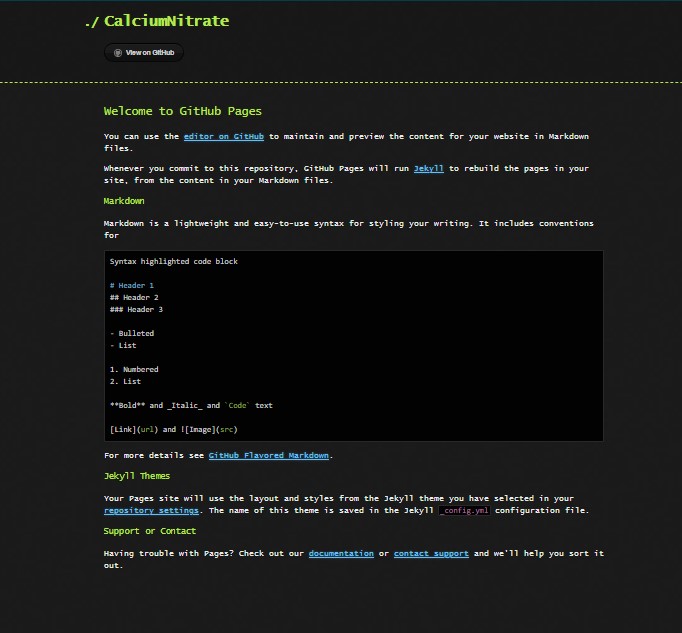Open the CalciumNitrate site title
This screenshot has width=682, height=633.
(166, 21)
